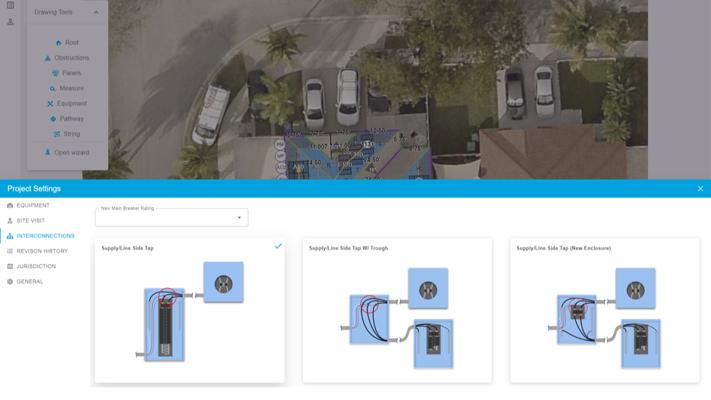Activate the Measure tool
Screen dimensions: 711x400
pyautogui.click(x=67, y=88)
